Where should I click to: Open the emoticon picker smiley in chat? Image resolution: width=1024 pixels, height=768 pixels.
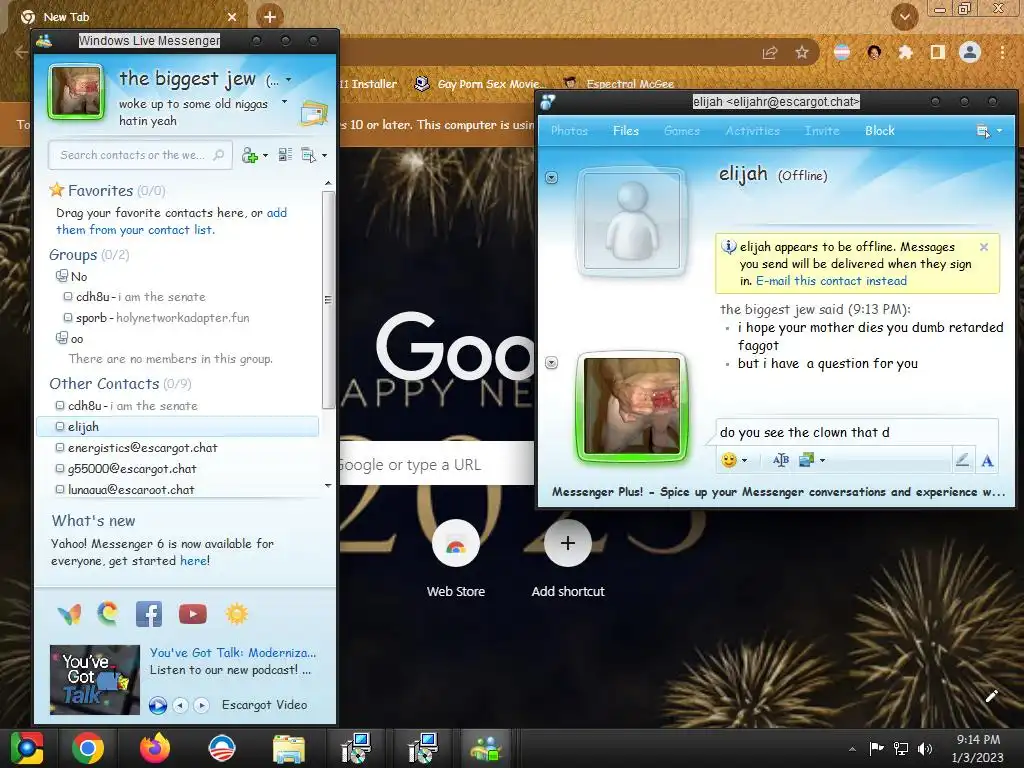[x=729, y=460]
